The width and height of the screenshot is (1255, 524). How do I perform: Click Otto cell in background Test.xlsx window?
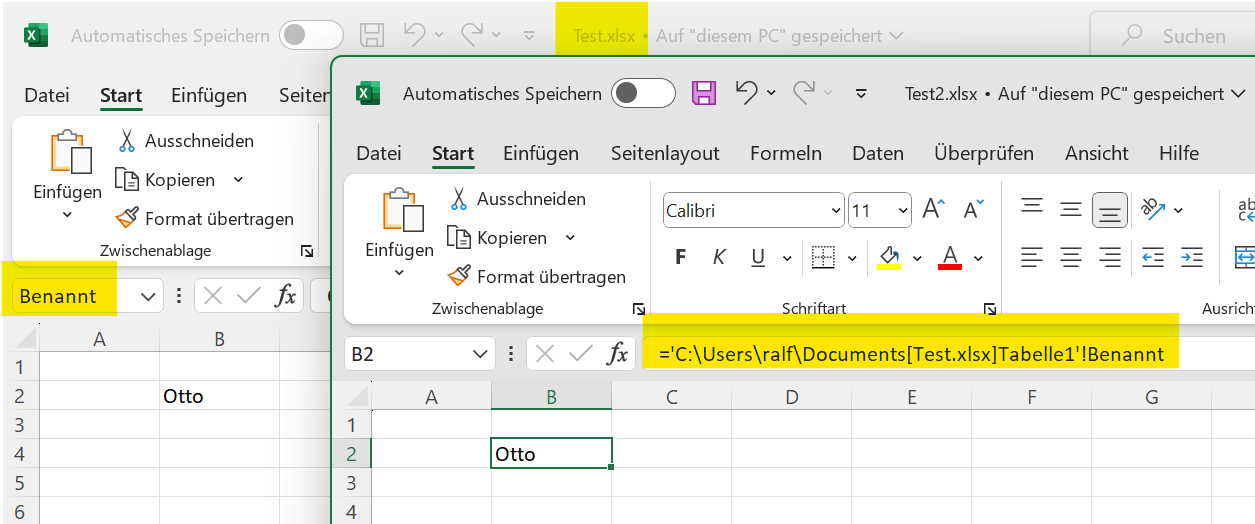click(x=219, y=396)
